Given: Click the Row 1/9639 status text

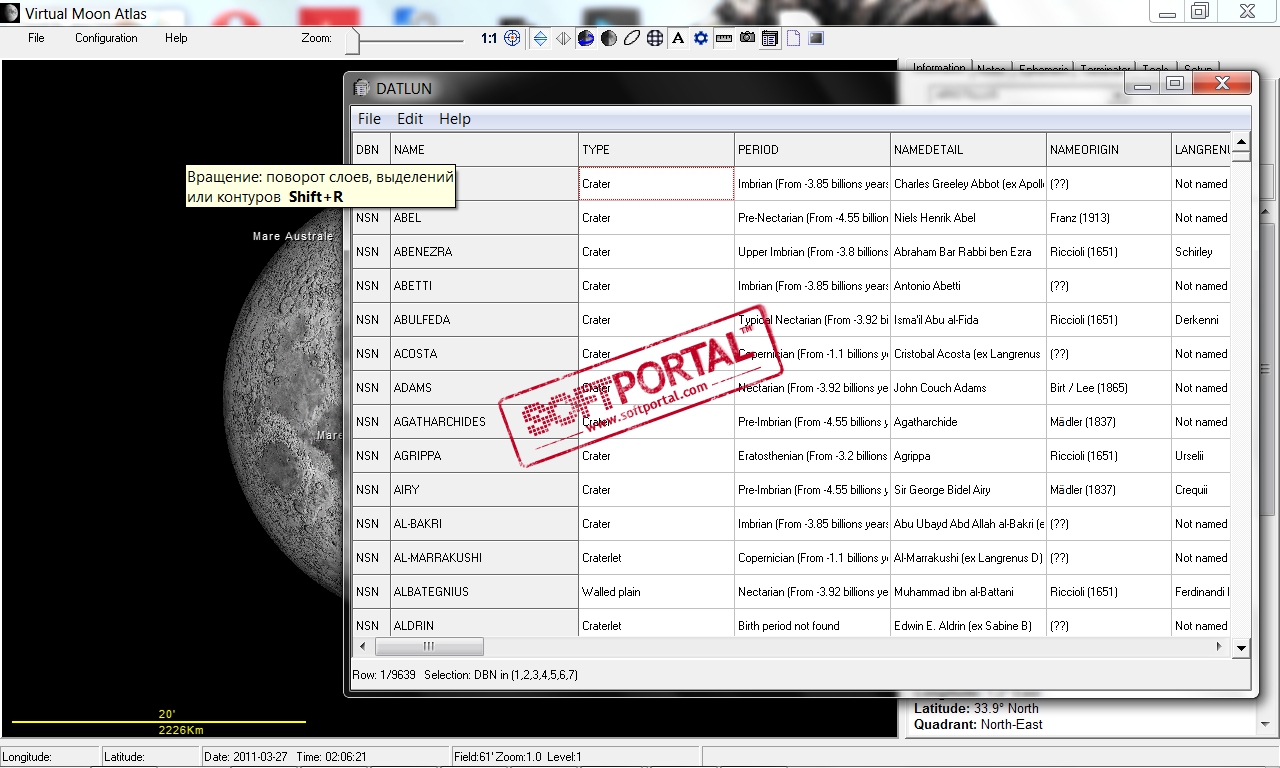Looking at the screenshot, I should [383, 675].
